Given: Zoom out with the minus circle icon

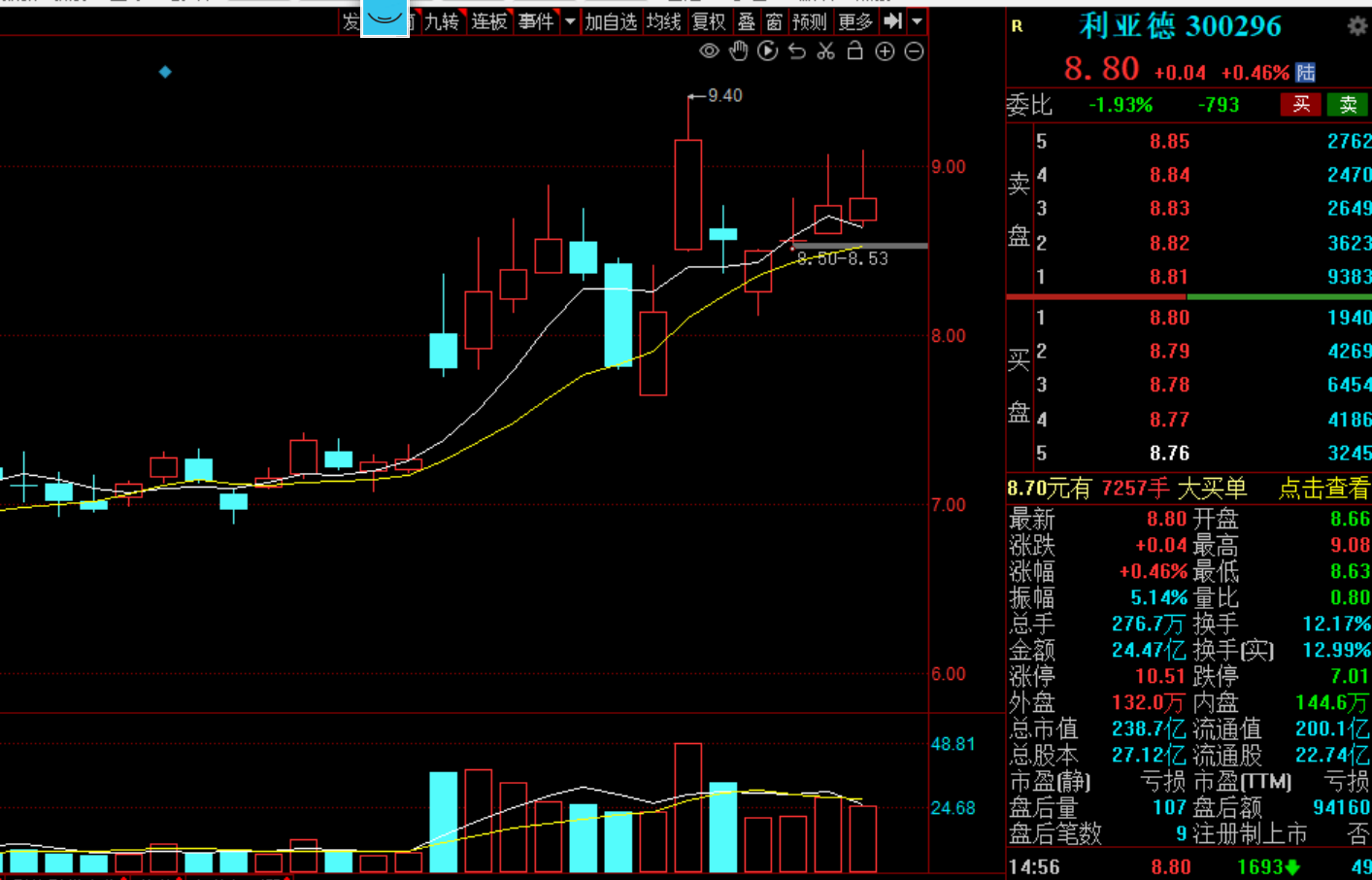Looking at the screenshot, I should pyautogui.click(x=914, y=51).
